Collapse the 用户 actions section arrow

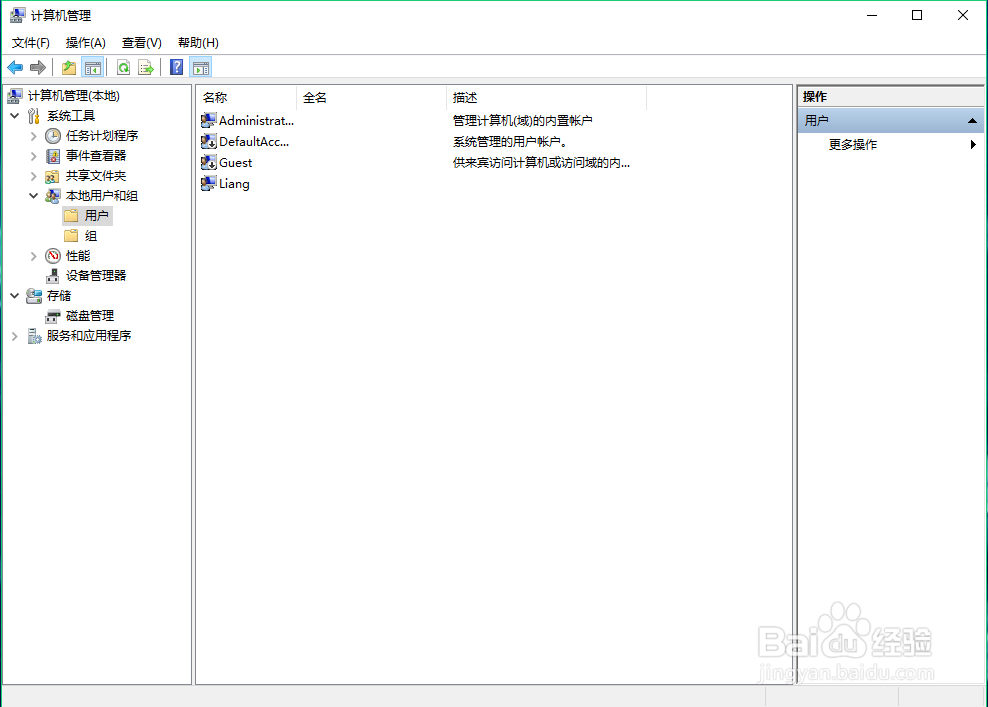(972, 120)
